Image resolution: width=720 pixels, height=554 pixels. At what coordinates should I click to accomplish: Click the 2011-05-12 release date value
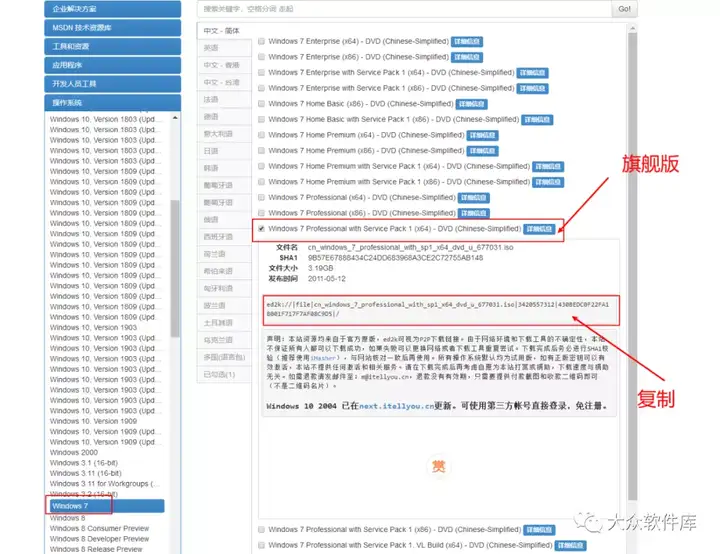tap(326, 279)
